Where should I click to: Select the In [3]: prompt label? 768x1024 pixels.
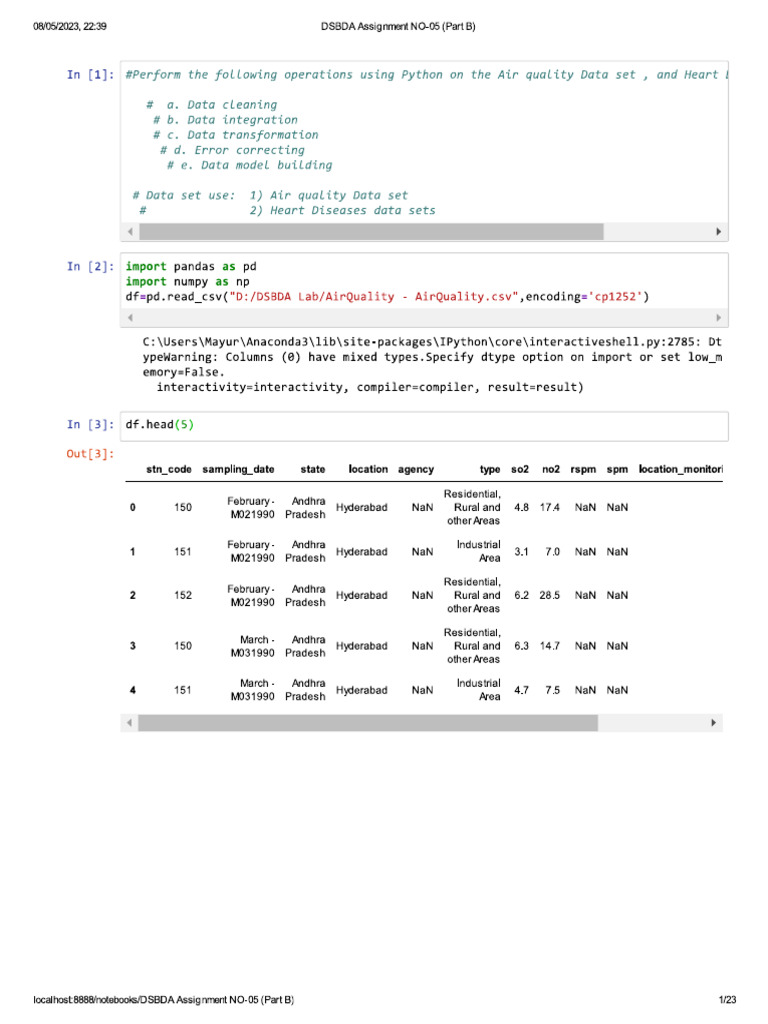coord(90,424)
